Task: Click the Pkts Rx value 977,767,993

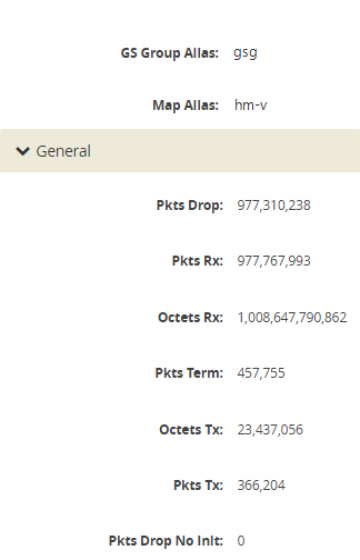Action: [x=274, y=261]
